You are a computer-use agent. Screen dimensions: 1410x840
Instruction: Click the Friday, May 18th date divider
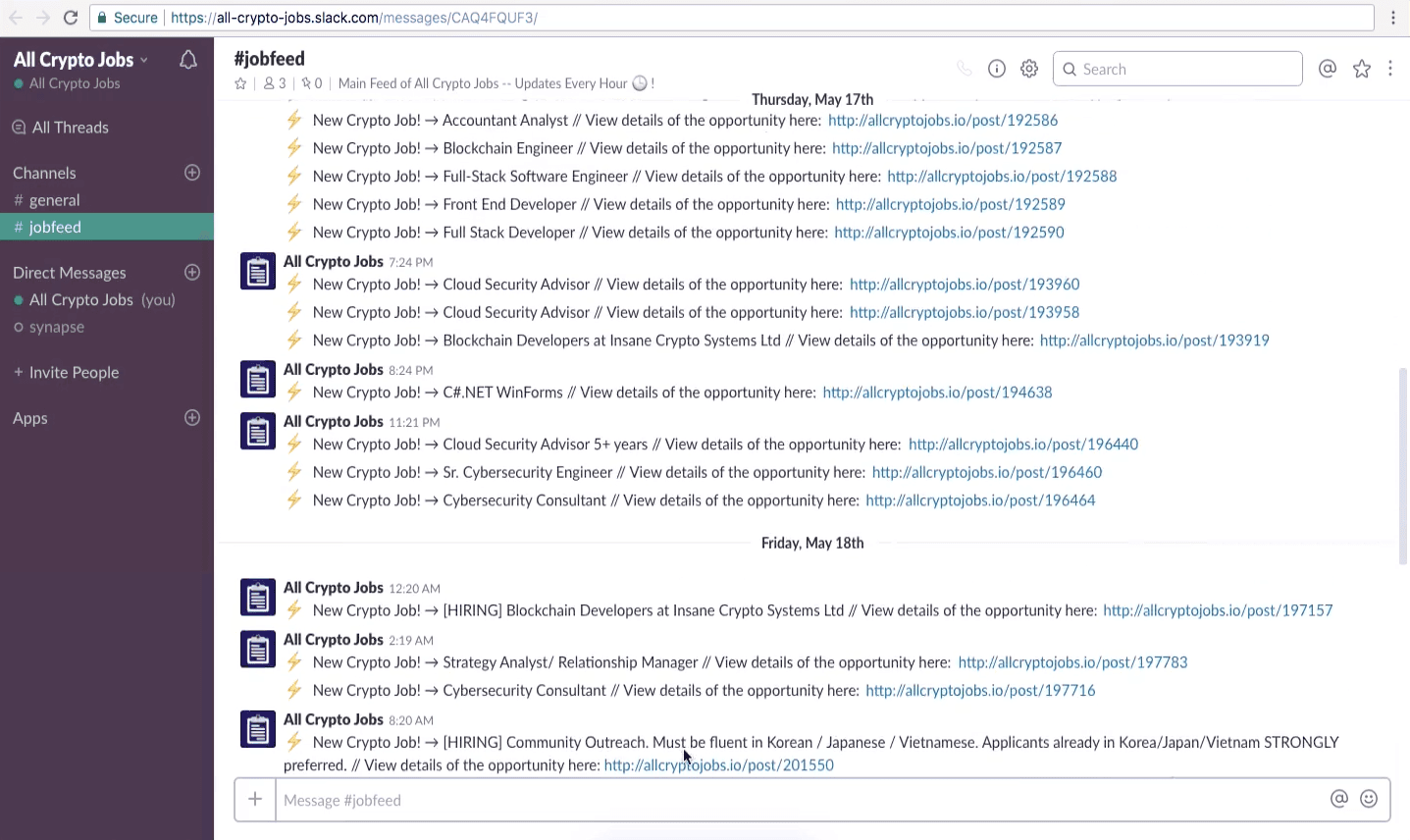[812, 544]
